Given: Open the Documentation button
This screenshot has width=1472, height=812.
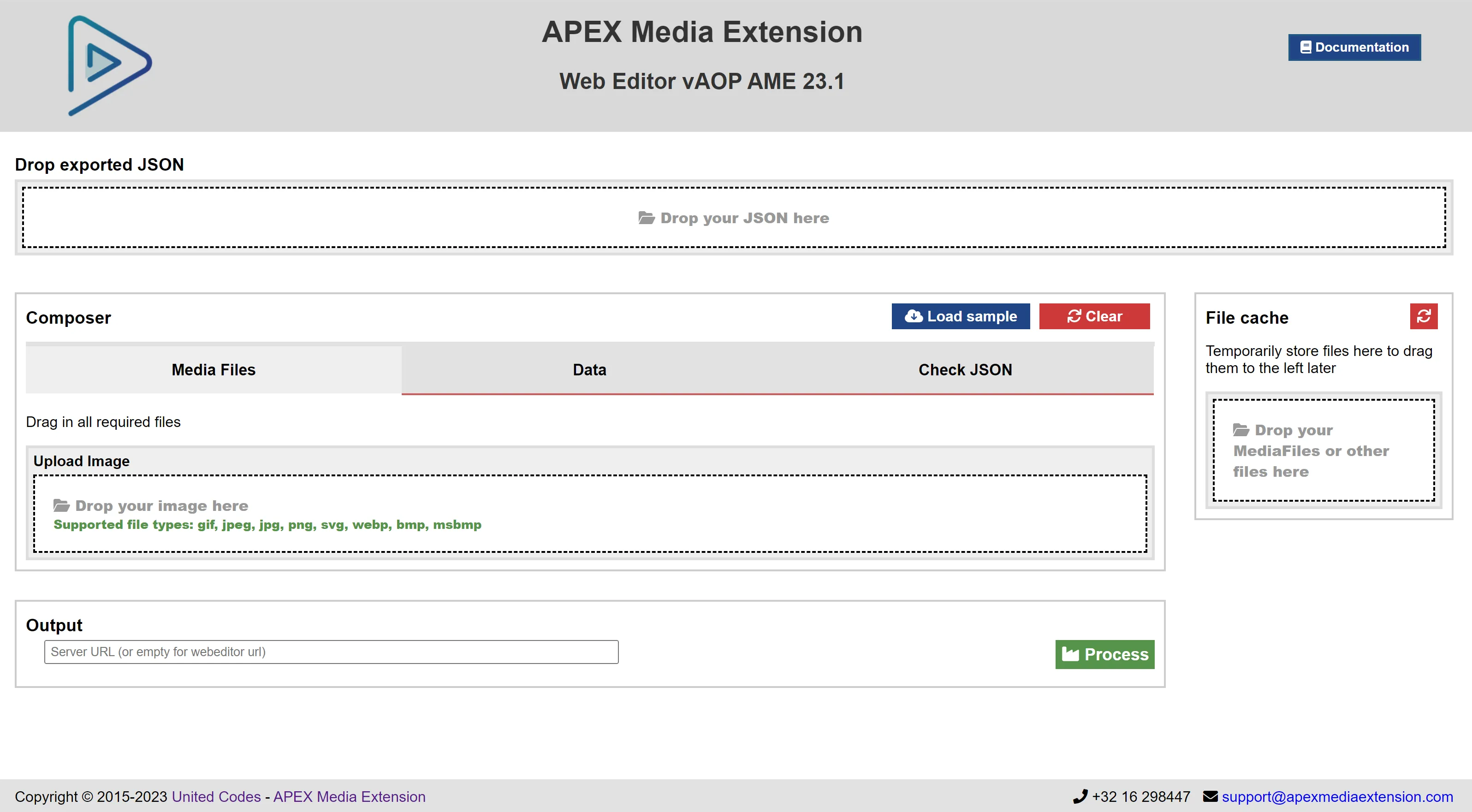Looking at the screenshot, I should pyautogui.click(x=1354, y=47).
